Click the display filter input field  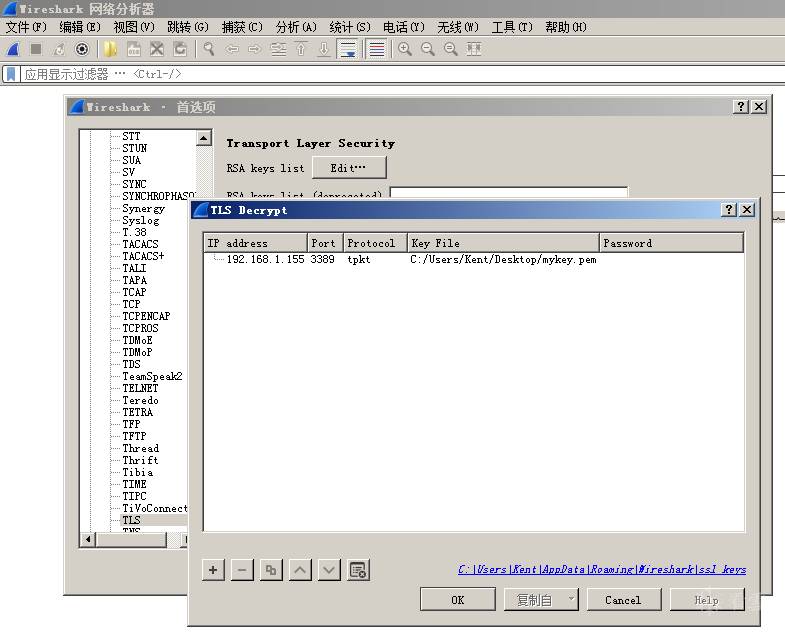click(x=401, y=74)
